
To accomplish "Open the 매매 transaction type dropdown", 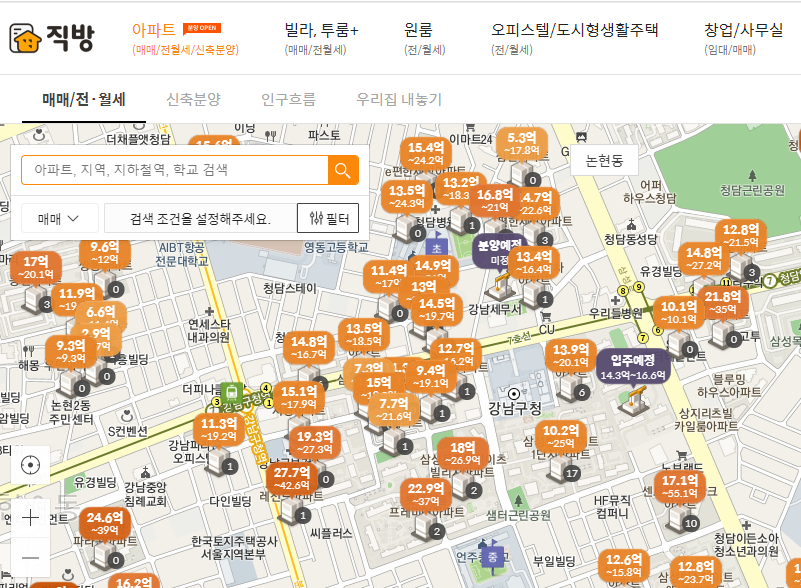I will [55, 218].
